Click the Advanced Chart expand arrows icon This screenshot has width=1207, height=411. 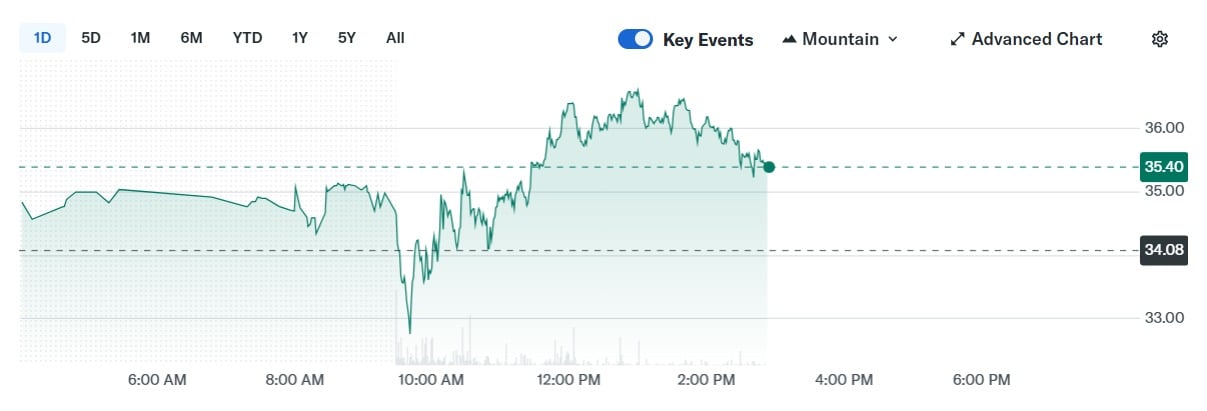[957, 39]
